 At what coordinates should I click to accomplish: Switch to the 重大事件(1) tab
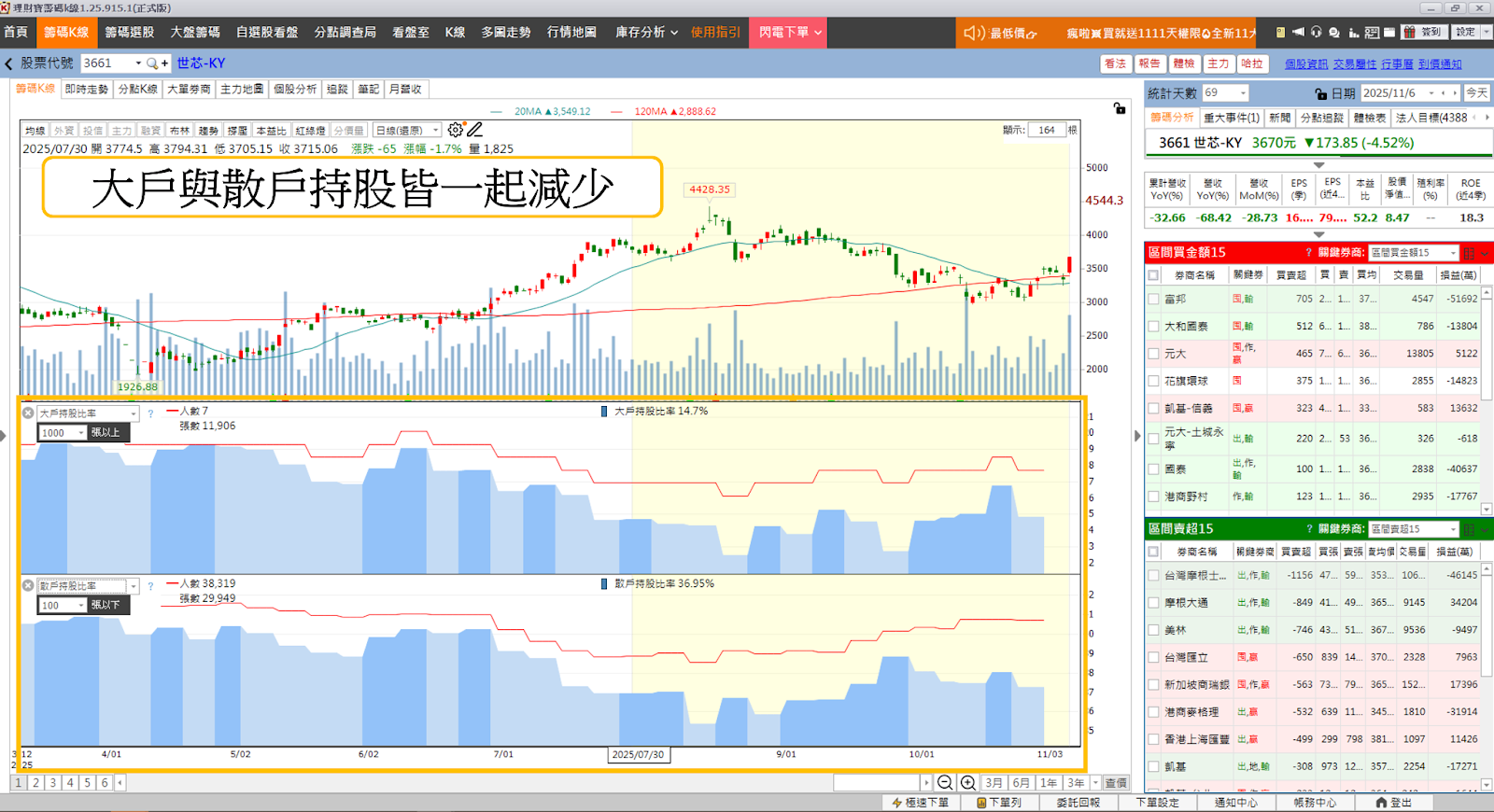(1232, 118)
